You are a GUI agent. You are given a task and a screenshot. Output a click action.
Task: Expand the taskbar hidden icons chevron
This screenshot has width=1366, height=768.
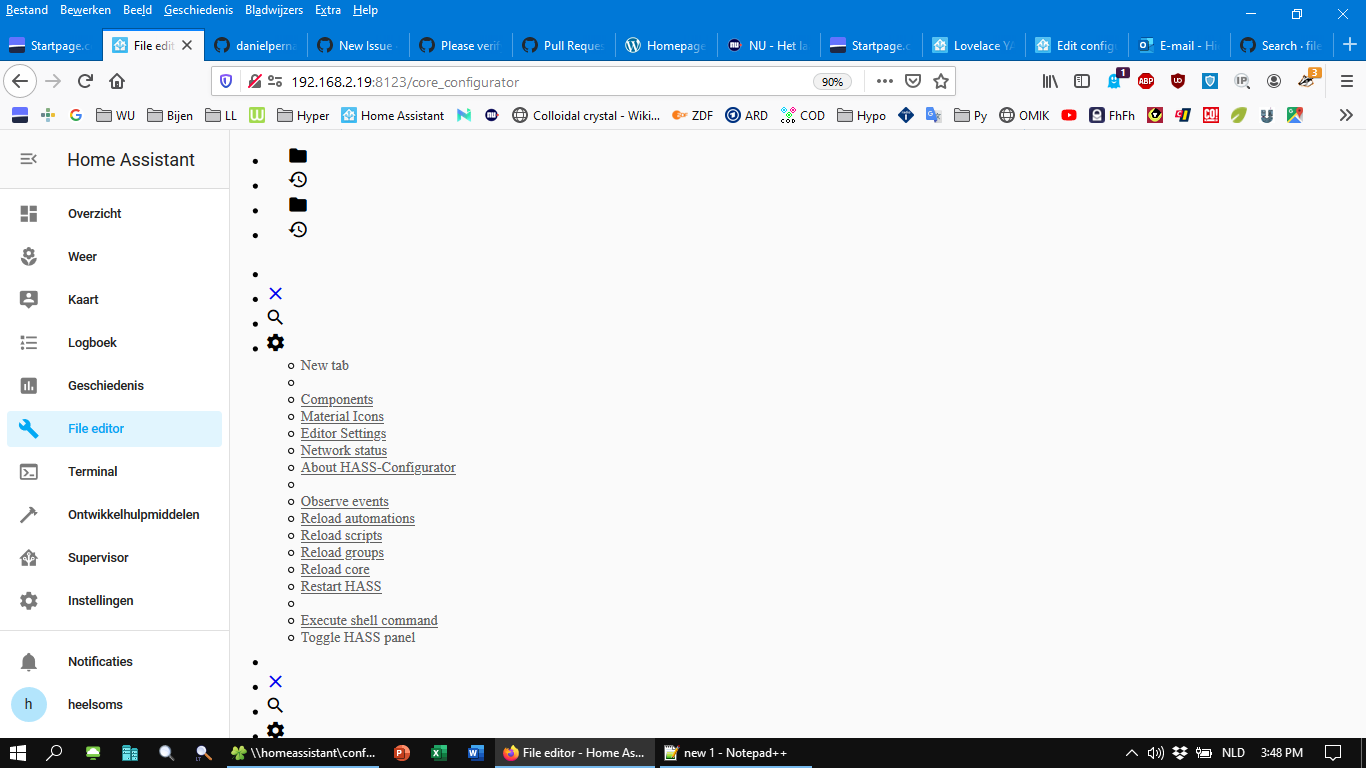pyautogui.click(x=1131, y=752)
